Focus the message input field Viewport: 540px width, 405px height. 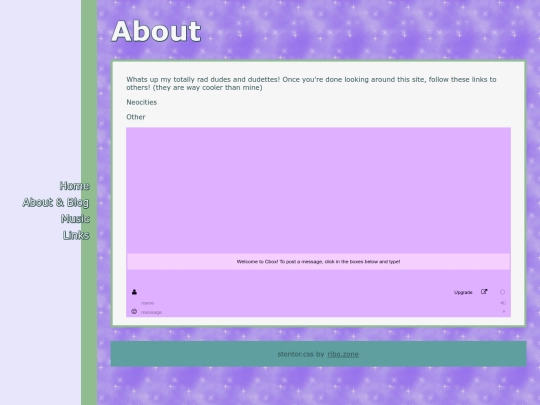tap(320, 312)
